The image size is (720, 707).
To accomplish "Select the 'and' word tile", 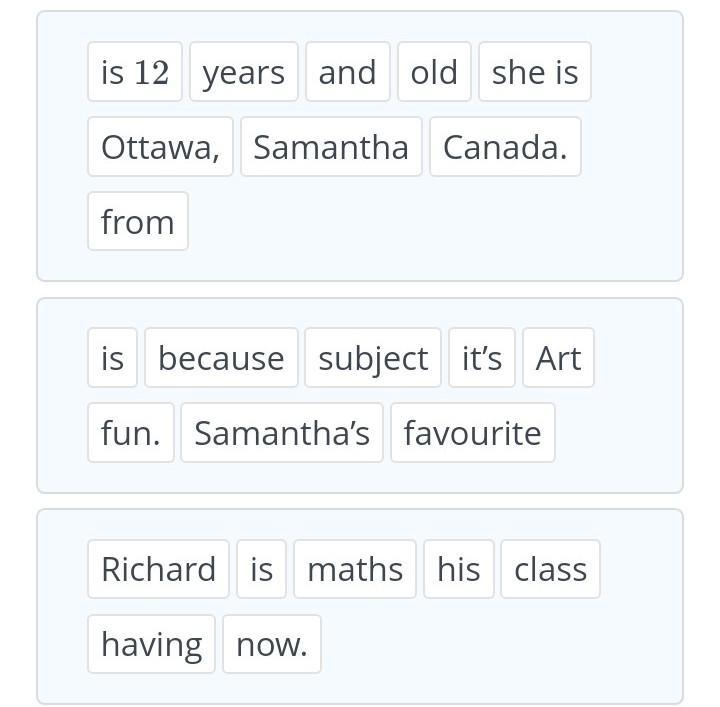I will 348,72.
